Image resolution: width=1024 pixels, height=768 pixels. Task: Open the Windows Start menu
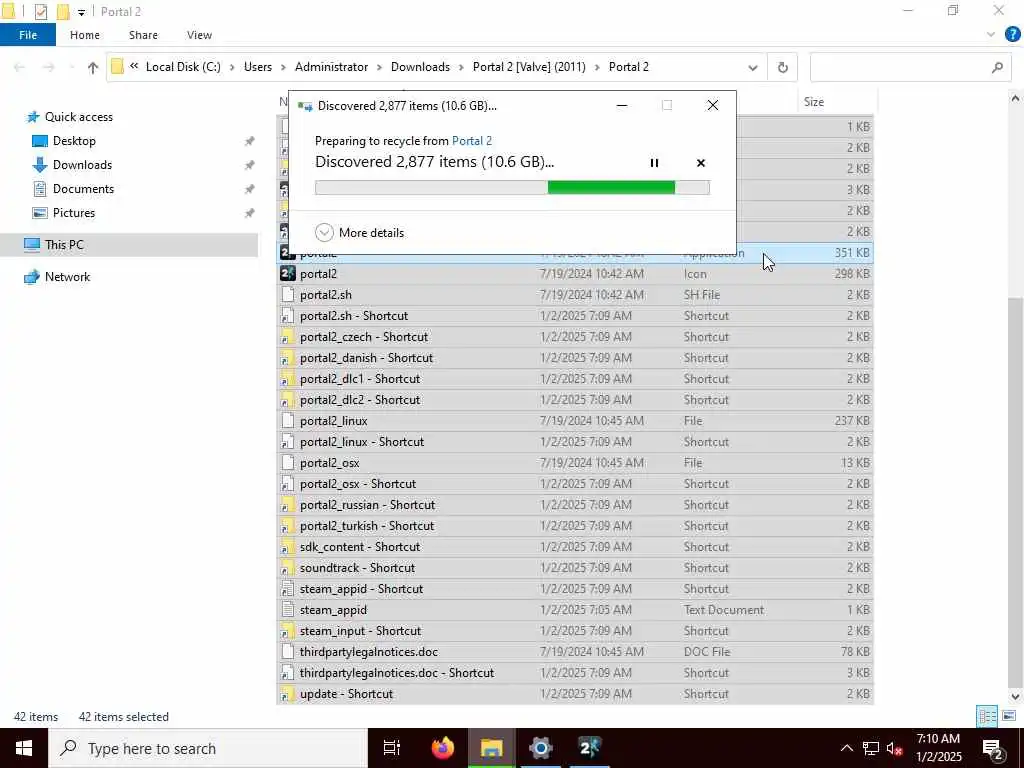pos(24,748)
